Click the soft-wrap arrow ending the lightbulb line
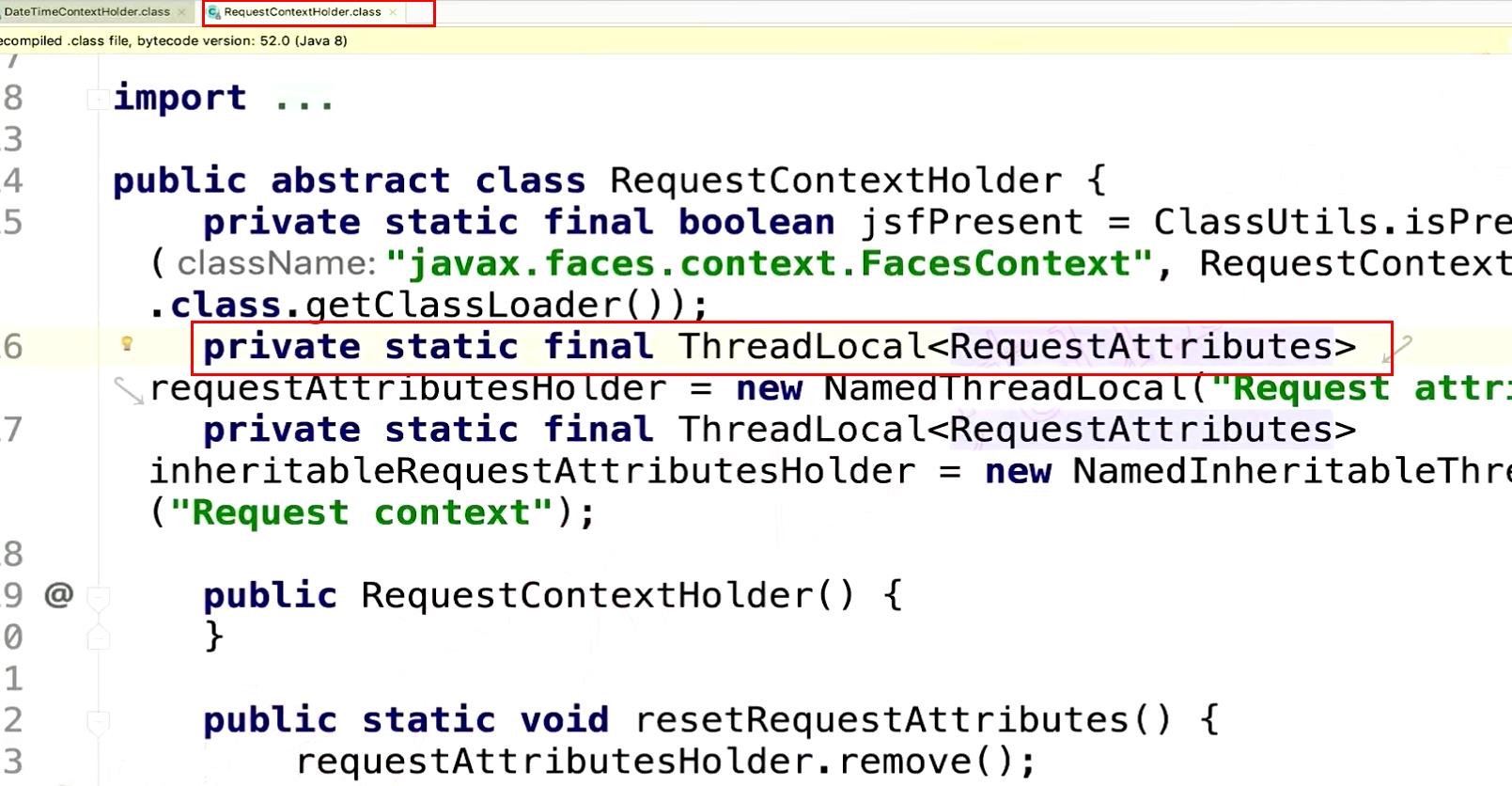Viewport: 1512px width, 786px height. click(x=1398, y=349)
